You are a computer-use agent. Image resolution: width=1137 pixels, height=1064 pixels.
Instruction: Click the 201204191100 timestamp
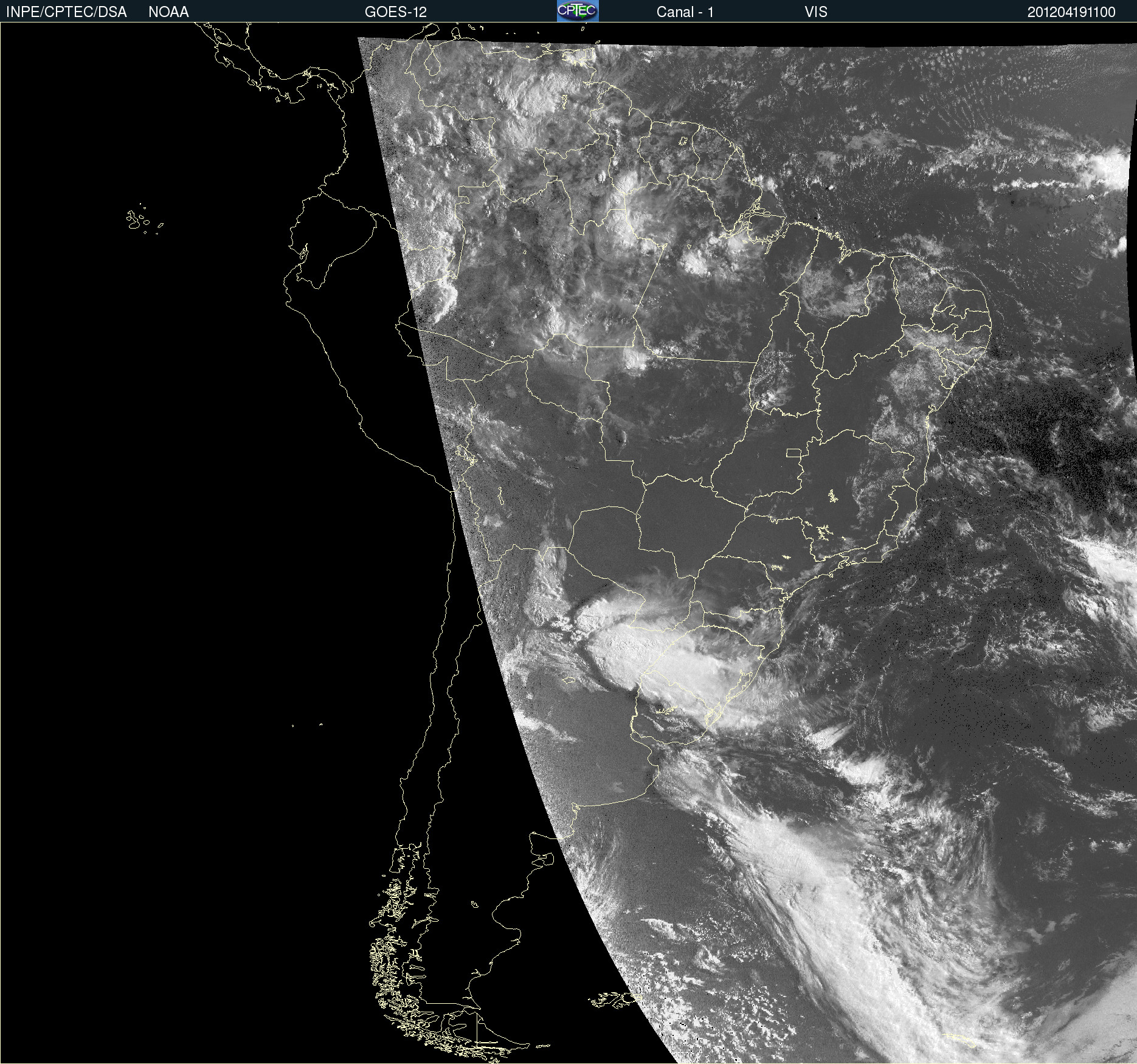pyautogui.click(x=1071, y=12)
